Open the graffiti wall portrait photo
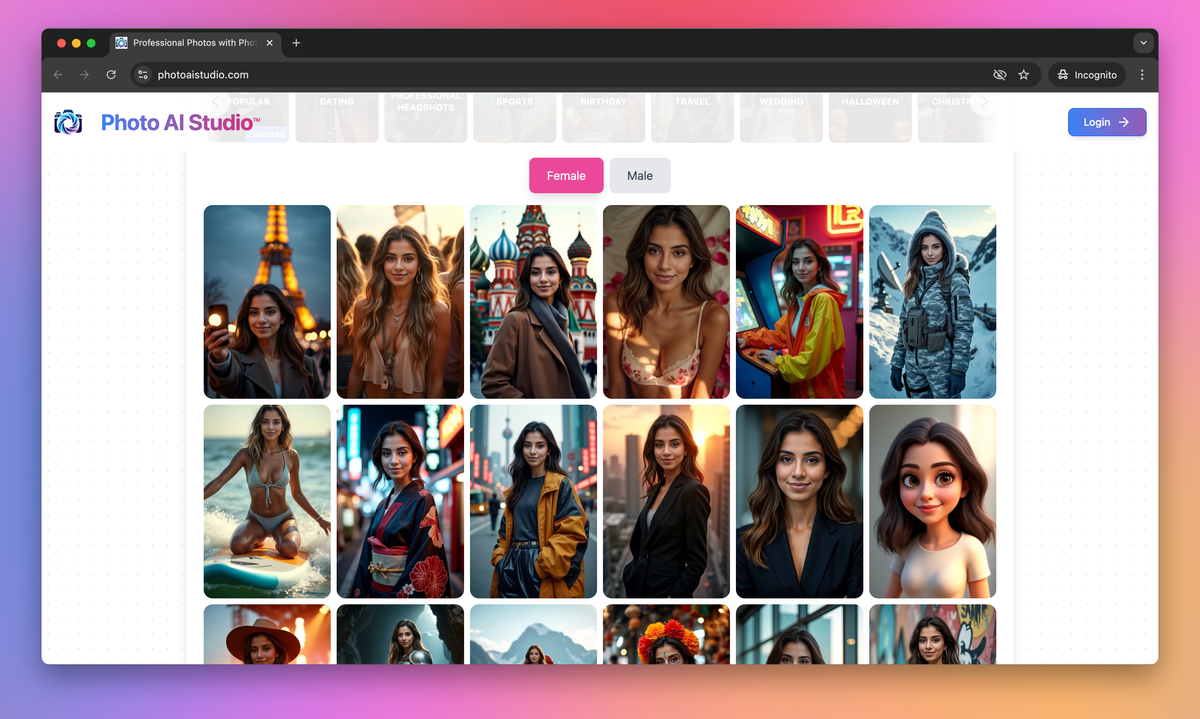Screen dimensions: 1200x719 tap(932, 634)
